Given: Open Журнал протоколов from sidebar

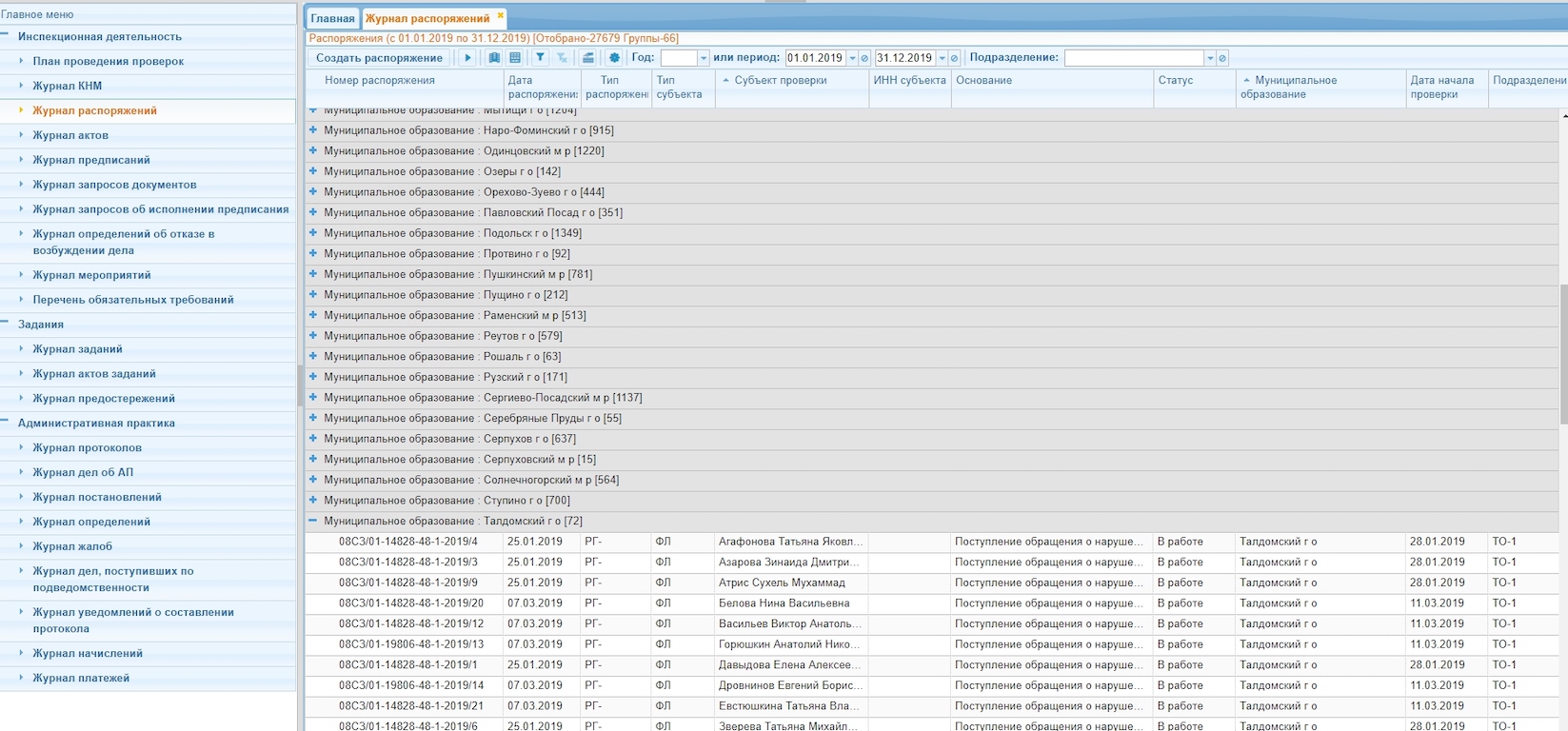Looking at the screenshot, I should tap(87, 447).
